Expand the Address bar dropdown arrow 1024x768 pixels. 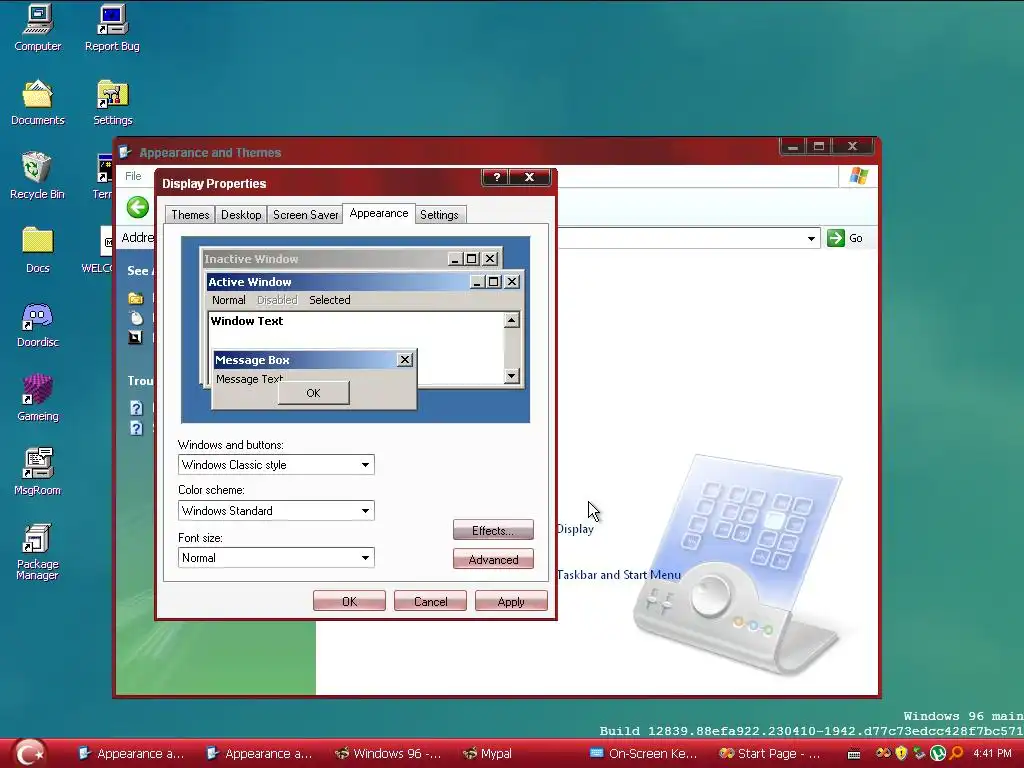coord(811,238)
